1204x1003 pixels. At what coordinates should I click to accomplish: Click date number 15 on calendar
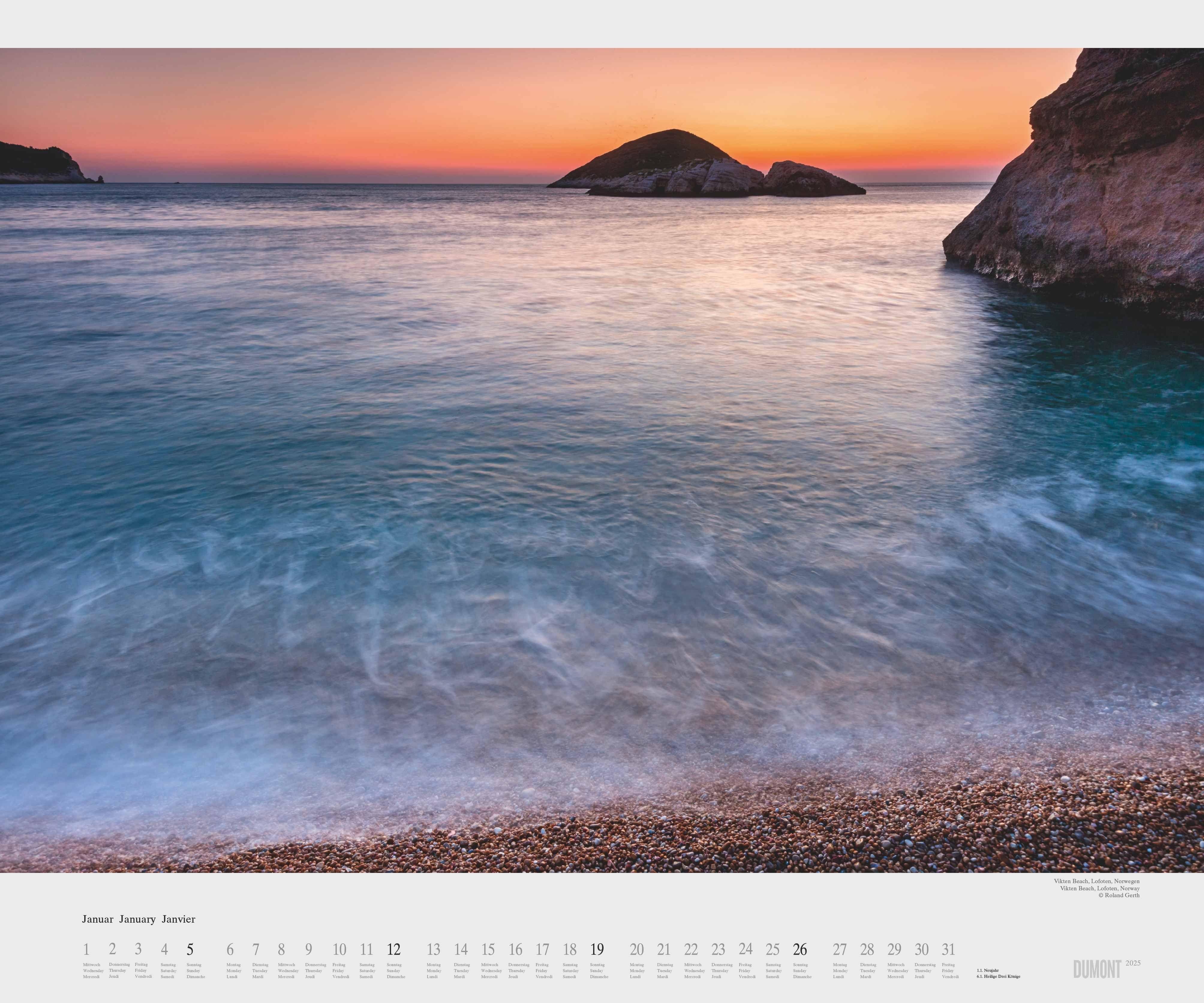(488, 950)
